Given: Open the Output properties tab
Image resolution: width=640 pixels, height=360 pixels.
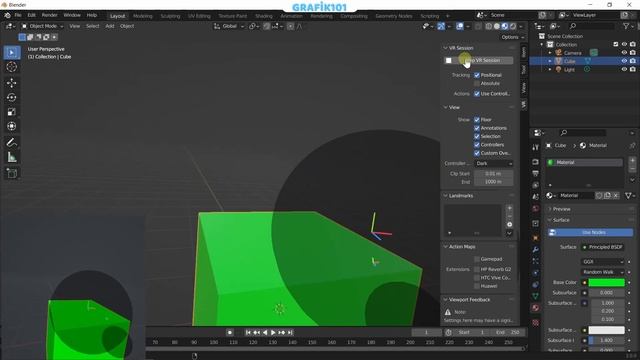Looking at the screenshot, I should click(x=536, y=173).
